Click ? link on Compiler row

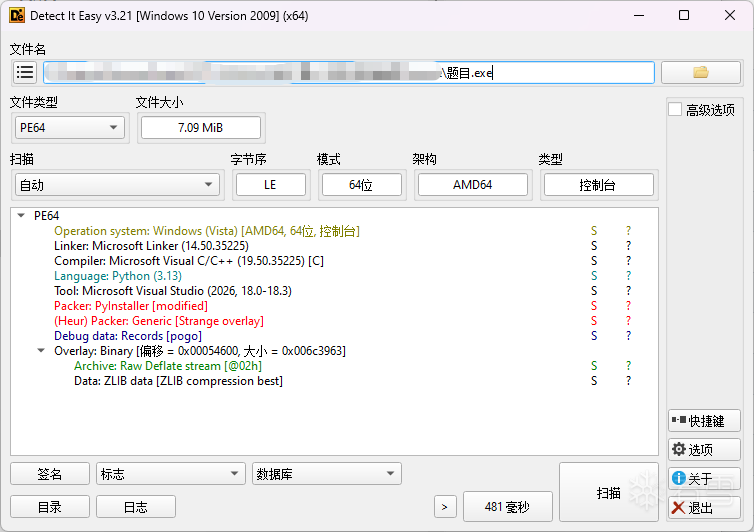(628, 261)
